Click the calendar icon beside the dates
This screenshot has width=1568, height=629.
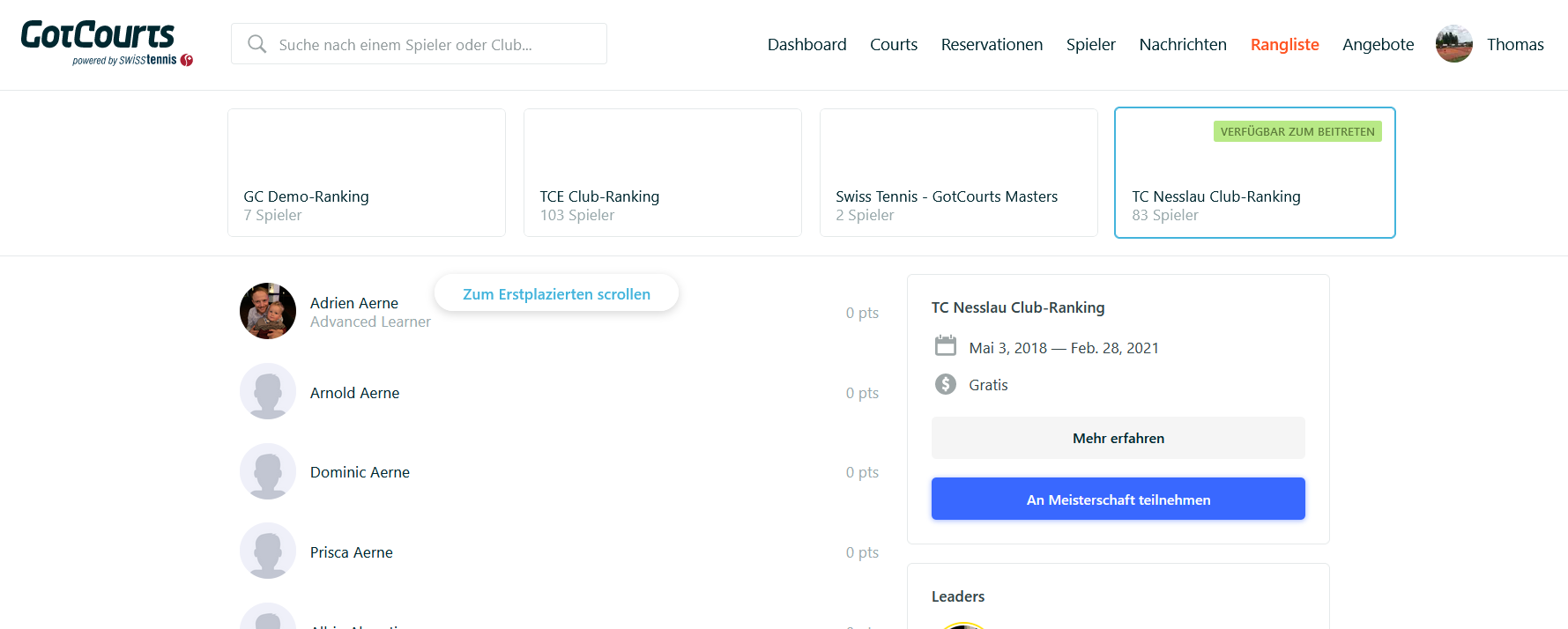946,345
